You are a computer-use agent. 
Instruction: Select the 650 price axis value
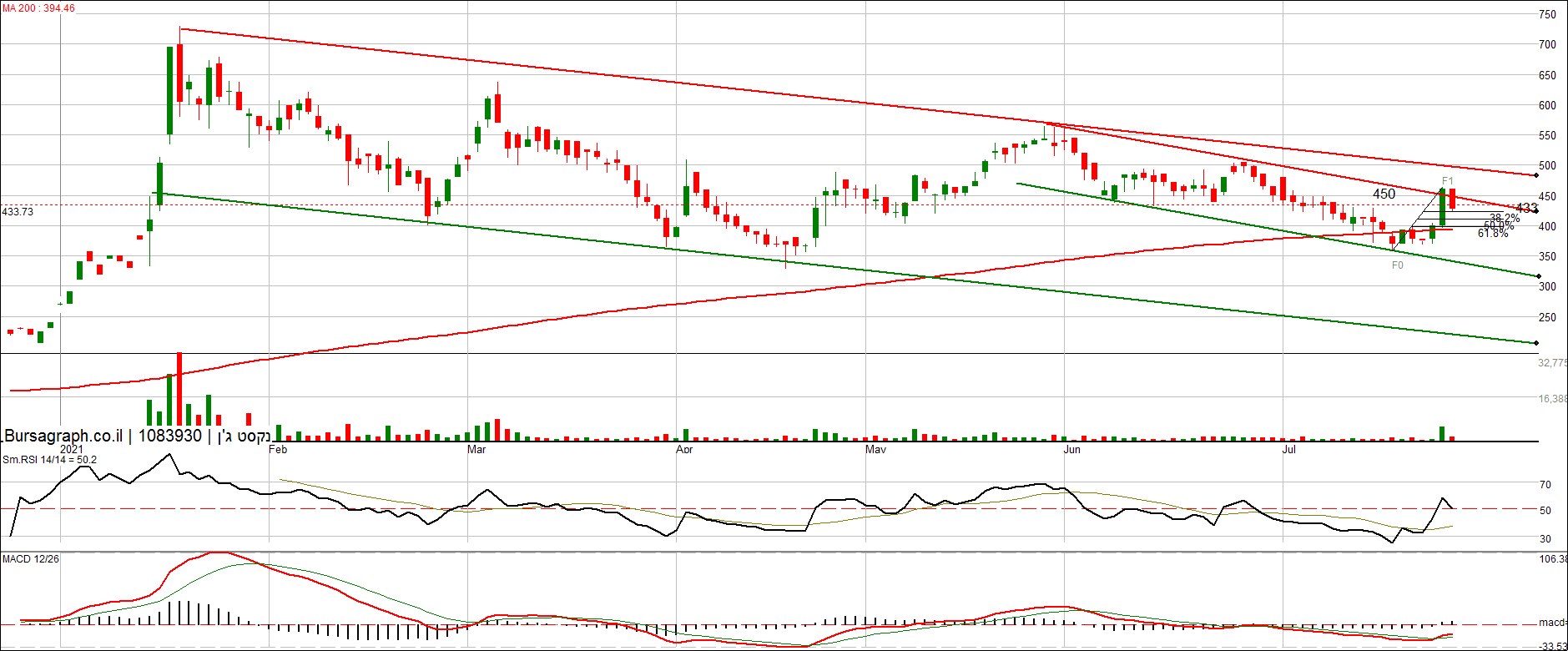tap(1547, 75)
